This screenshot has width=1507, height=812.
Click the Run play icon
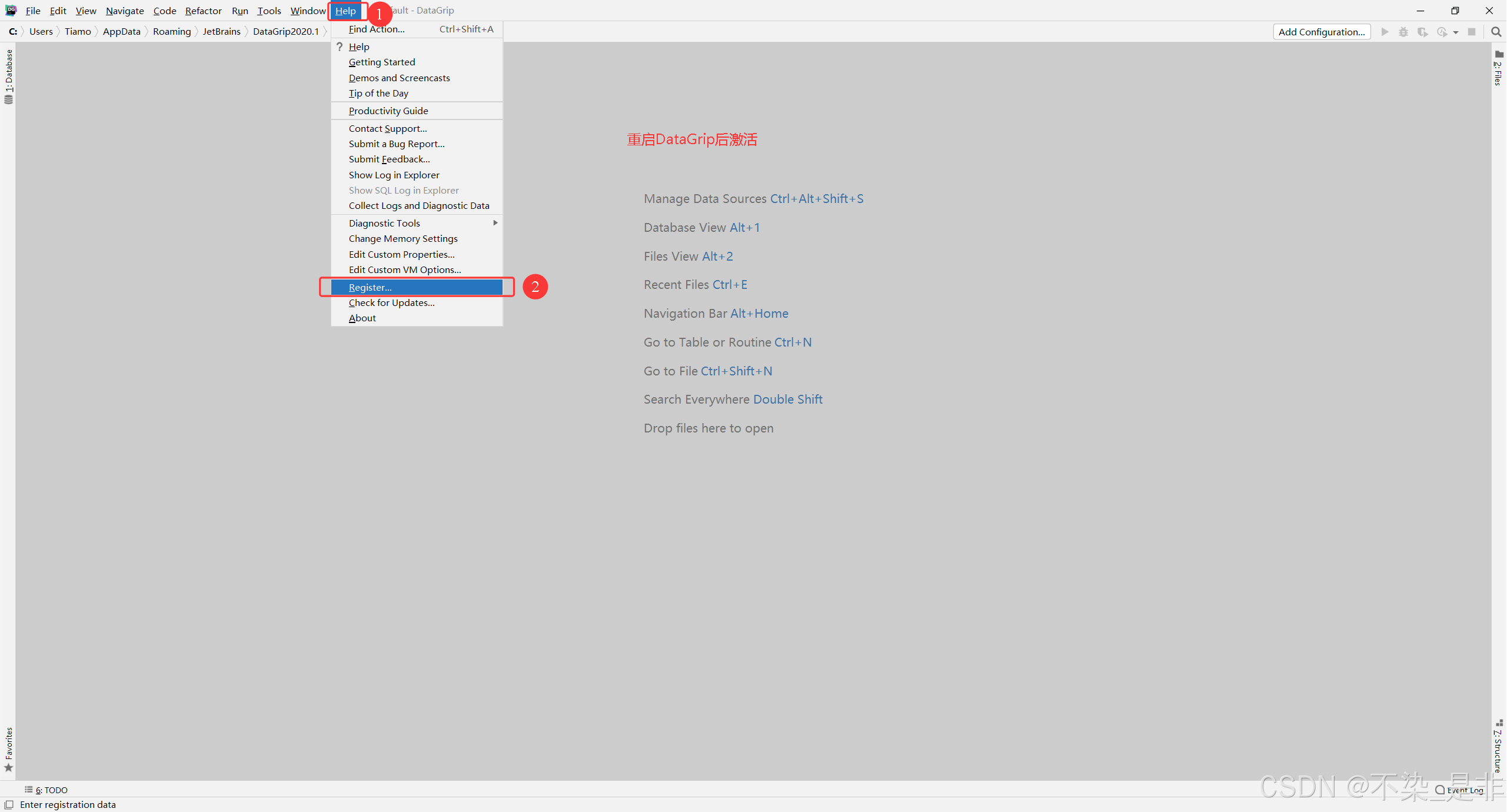[x=1385, y=32]
